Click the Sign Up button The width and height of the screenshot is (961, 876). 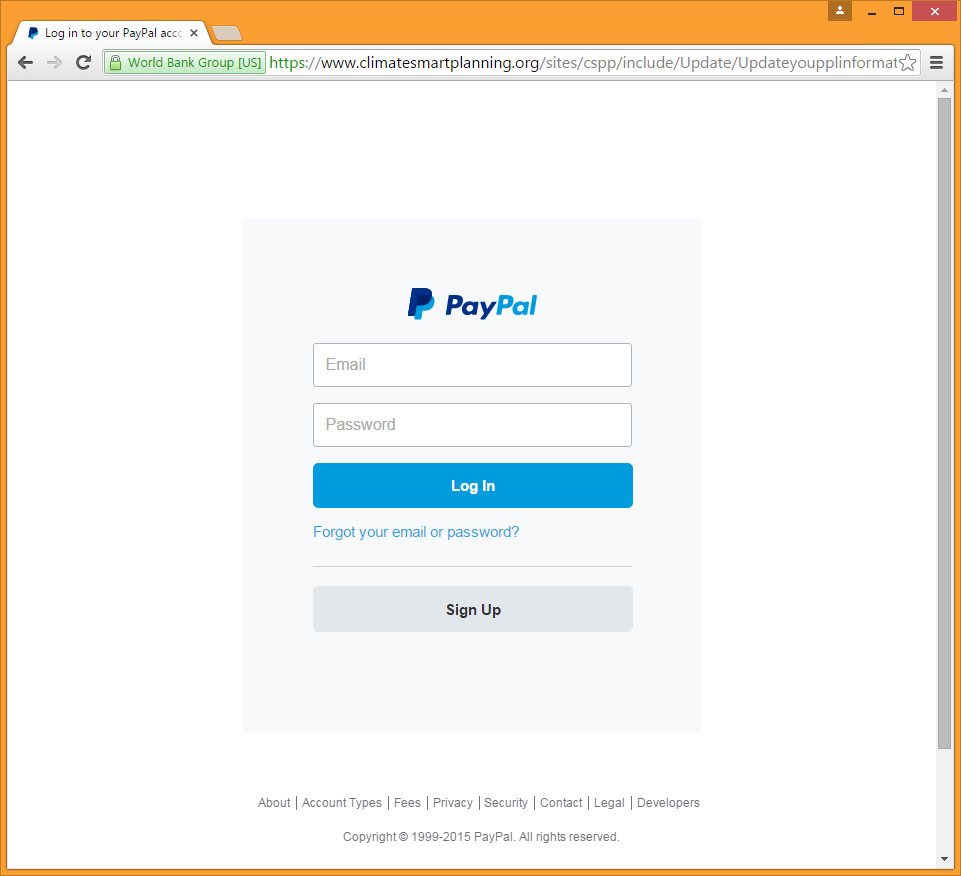(x=473, y=609)
